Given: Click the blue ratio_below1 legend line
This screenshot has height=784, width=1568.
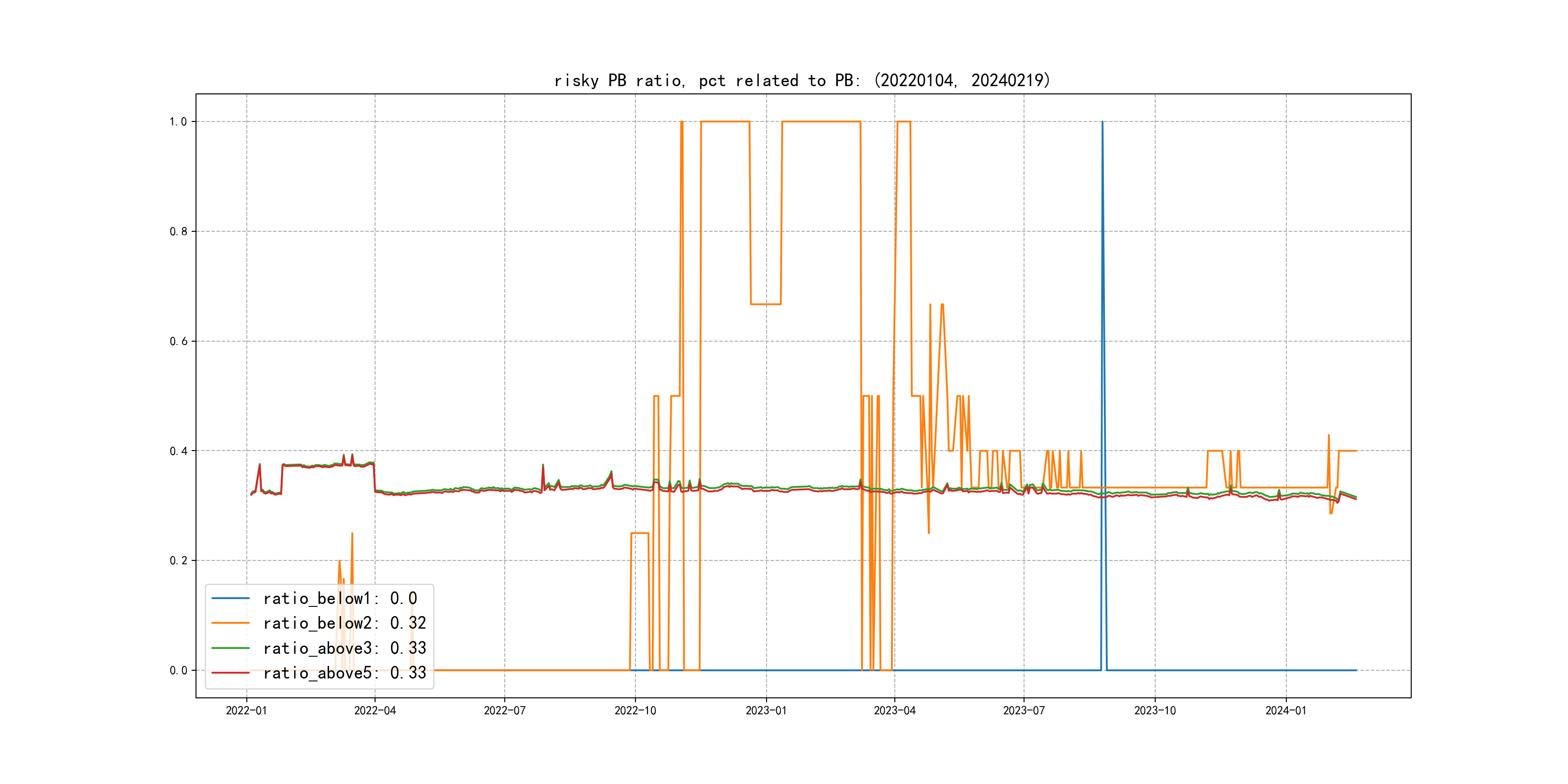Looking at the screenshot, I should coord(230,598).
